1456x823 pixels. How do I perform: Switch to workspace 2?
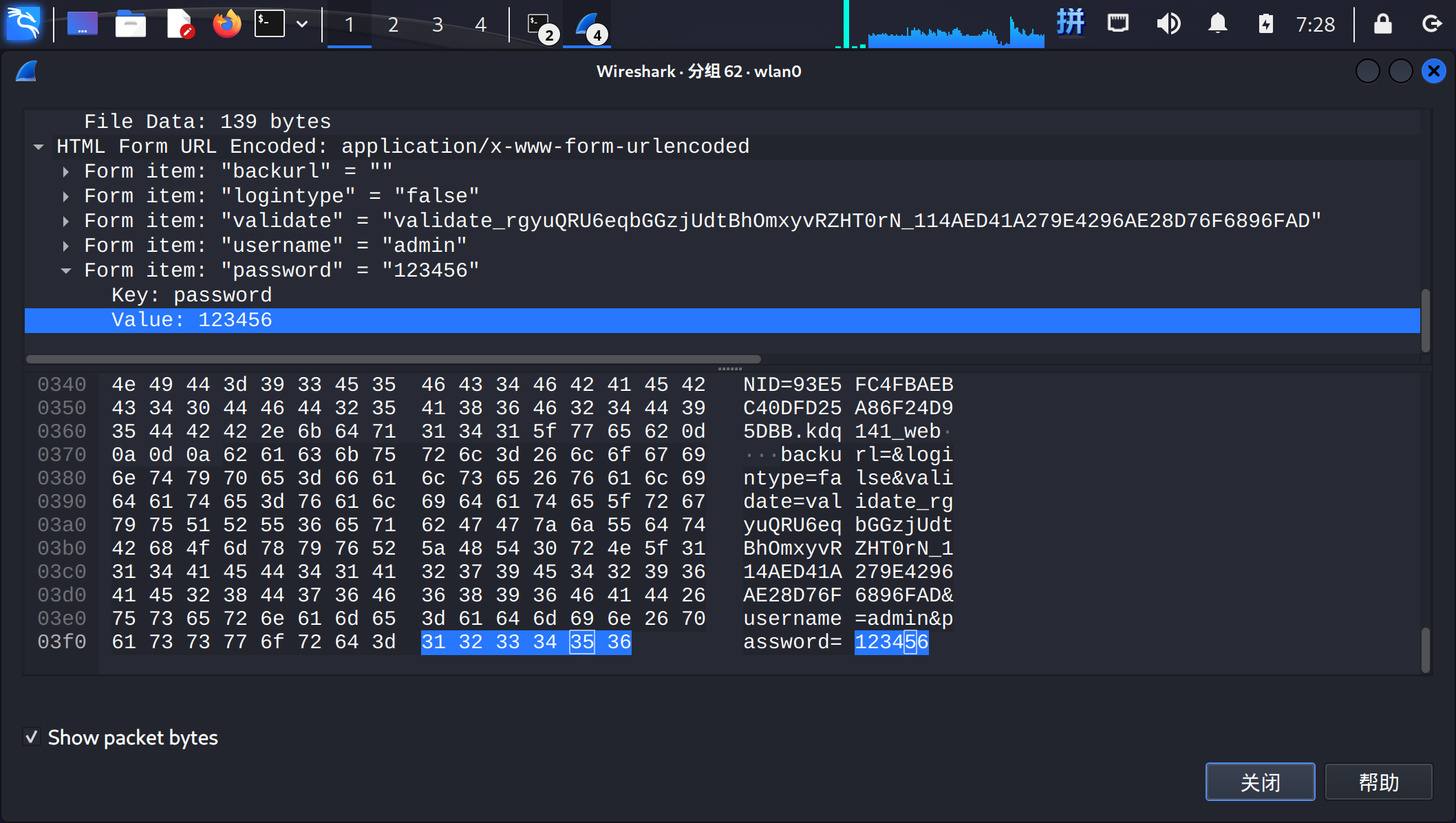(x=394, y=25)
